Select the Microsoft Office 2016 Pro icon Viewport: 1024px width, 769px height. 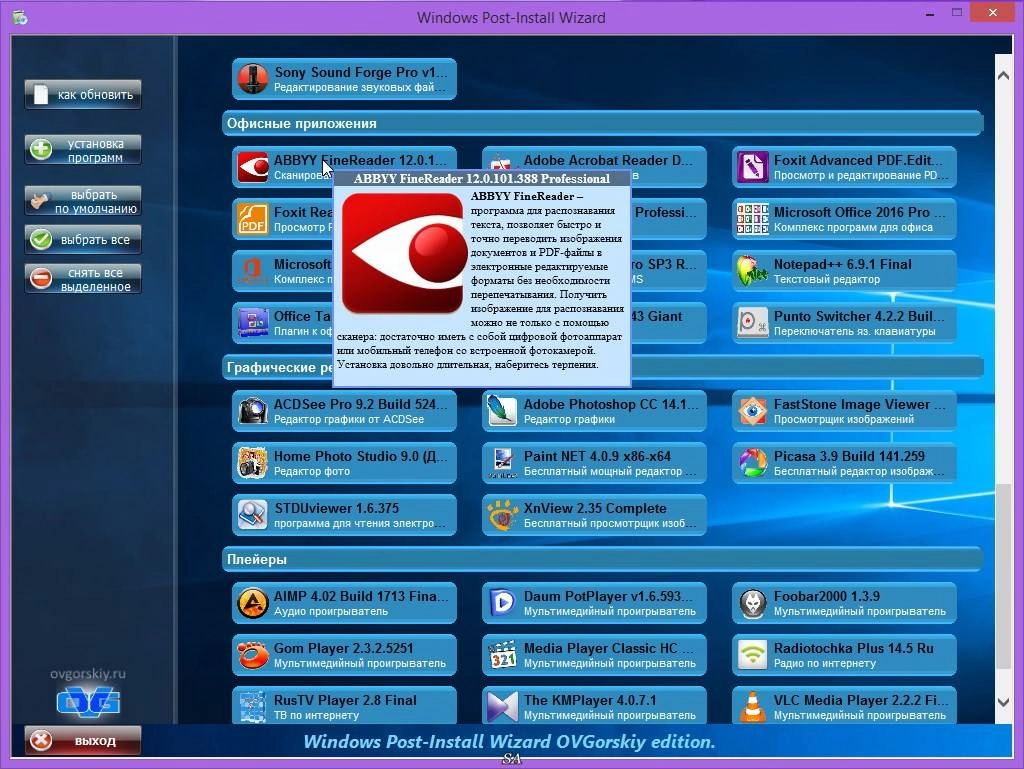tap(752, 219)
